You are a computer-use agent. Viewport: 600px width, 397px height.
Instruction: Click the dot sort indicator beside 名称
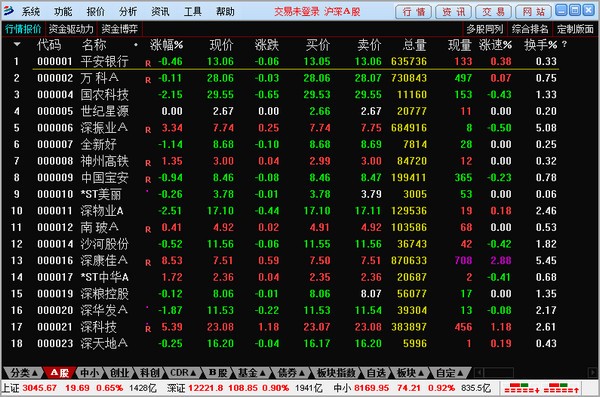click(136, 45)
